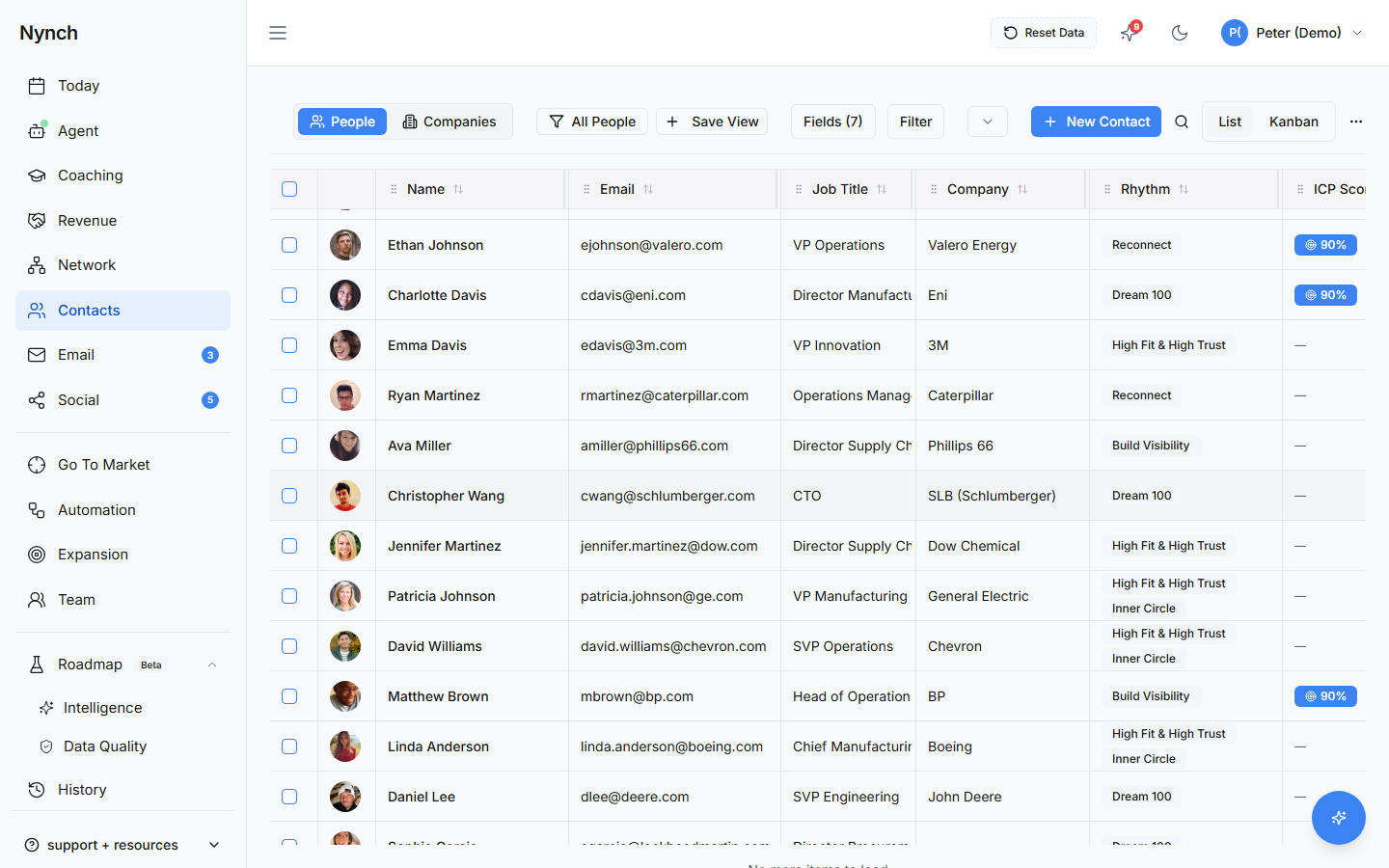Open the History page

123,790
